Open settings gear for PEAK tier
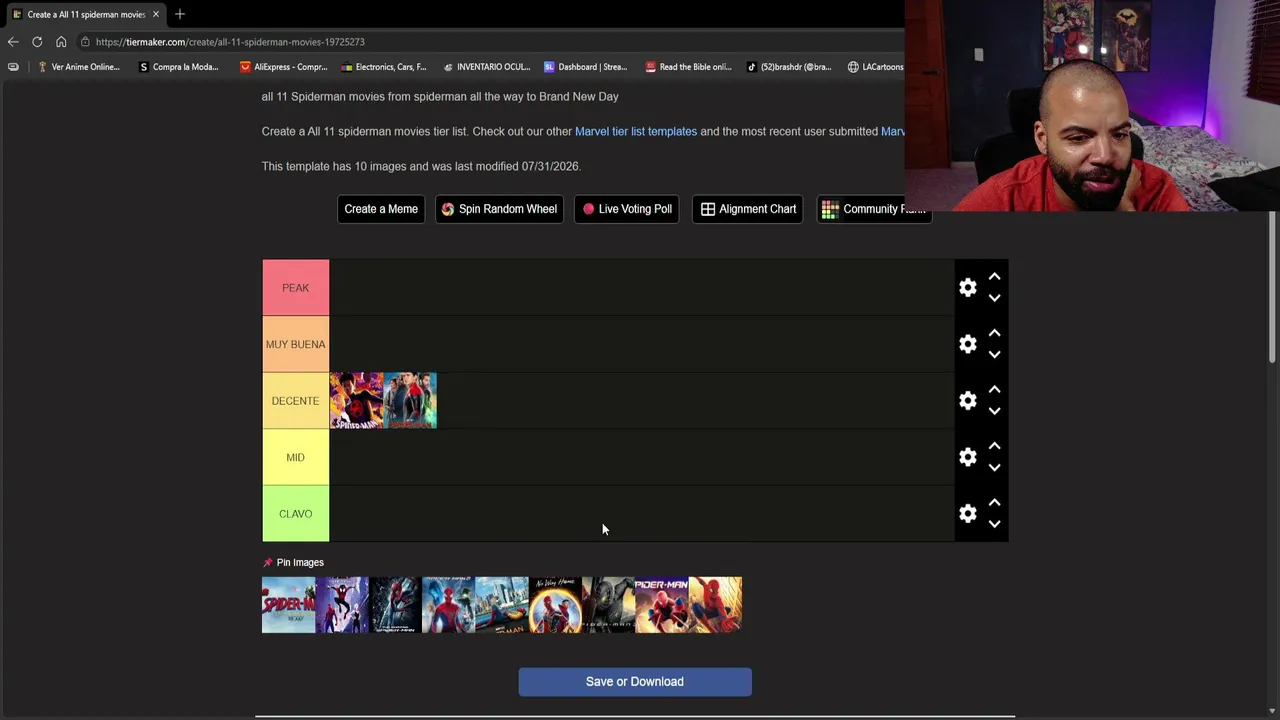Screen dimensions: 1280x720 (967, 288)
